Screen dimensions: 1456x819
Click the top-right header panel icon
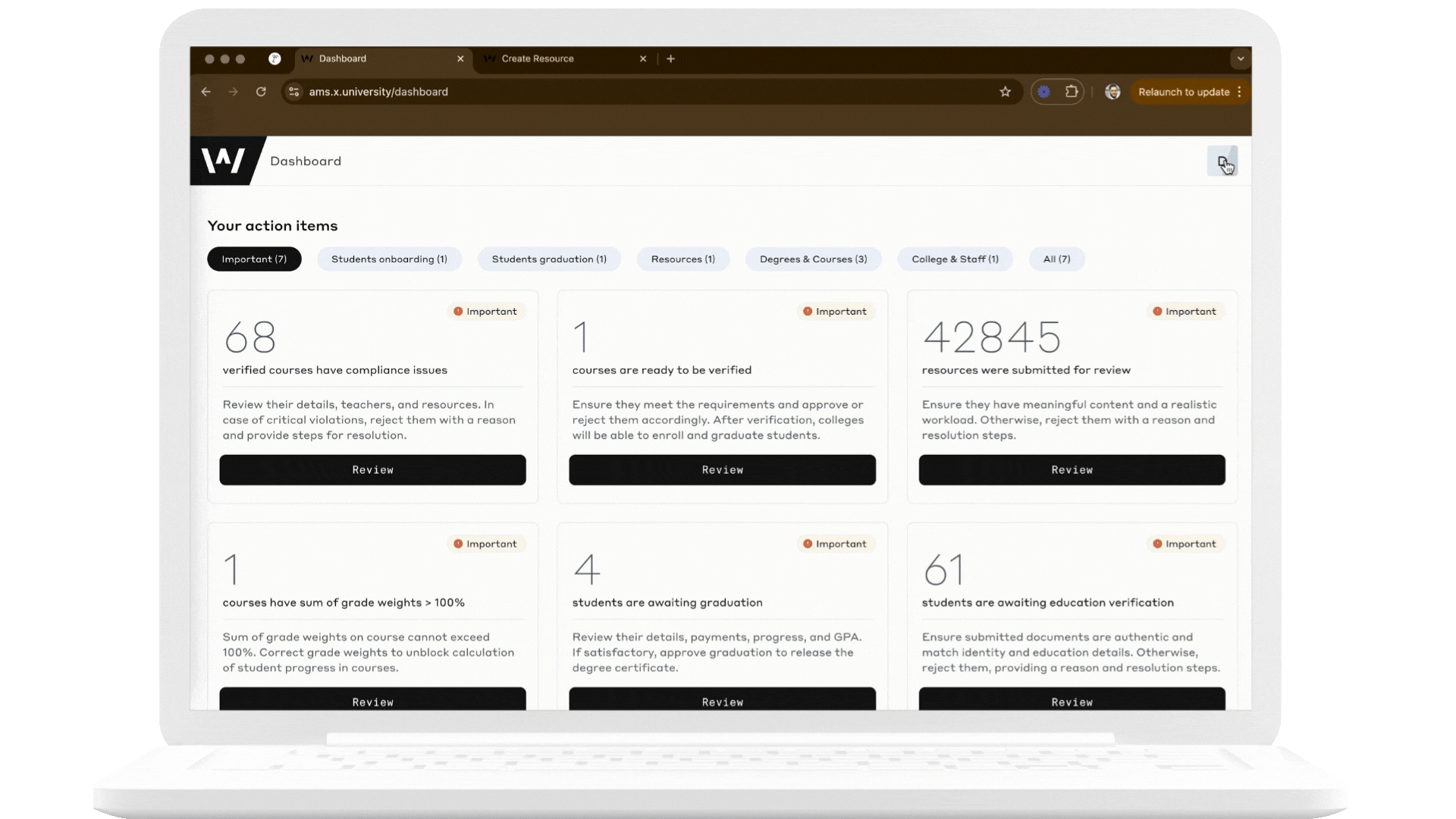click(1222, 162)
